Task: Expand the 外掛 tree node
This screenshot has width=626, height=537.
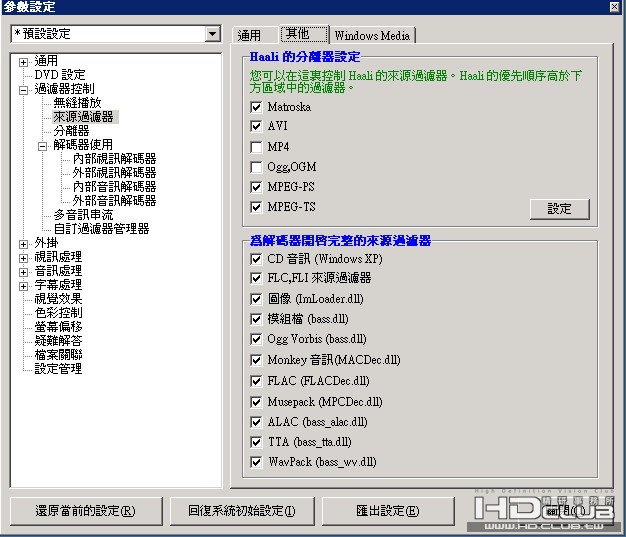Action: click(23, 244)
